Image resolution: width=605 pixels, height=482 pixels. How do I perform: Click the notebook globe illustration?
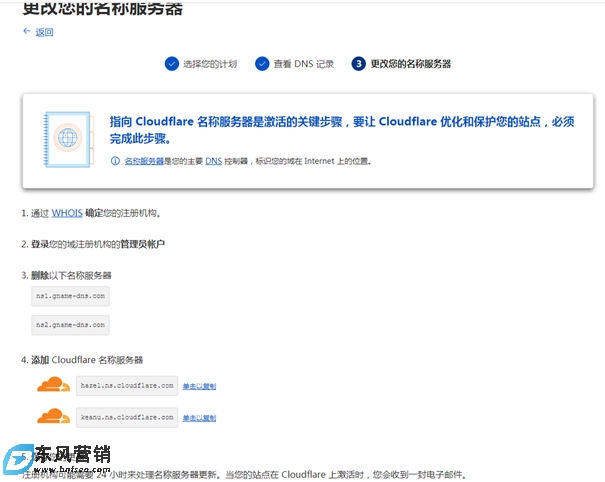click(68, 139)
